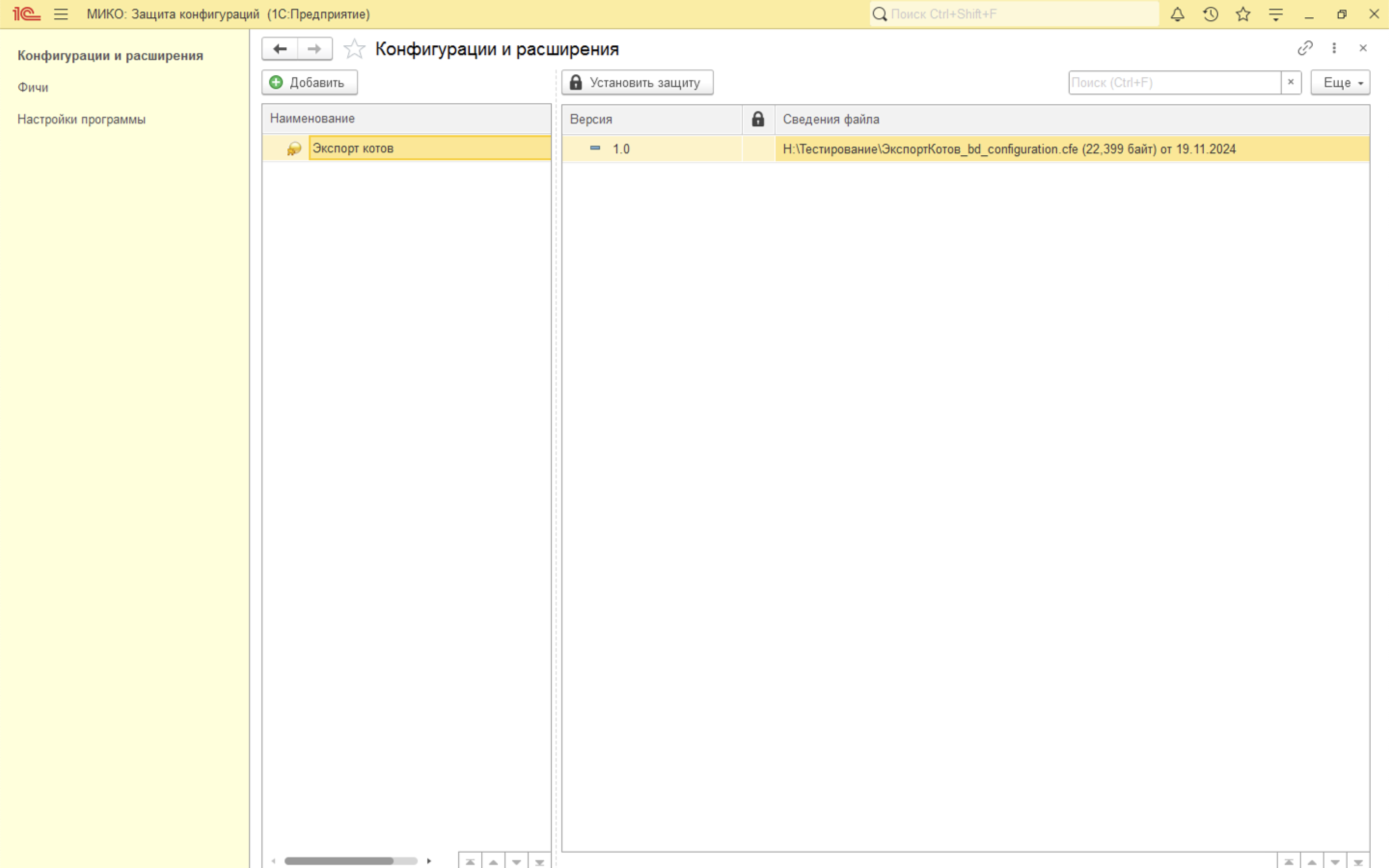Open Конфигурации и расширения section

click(x=110, y=55)
